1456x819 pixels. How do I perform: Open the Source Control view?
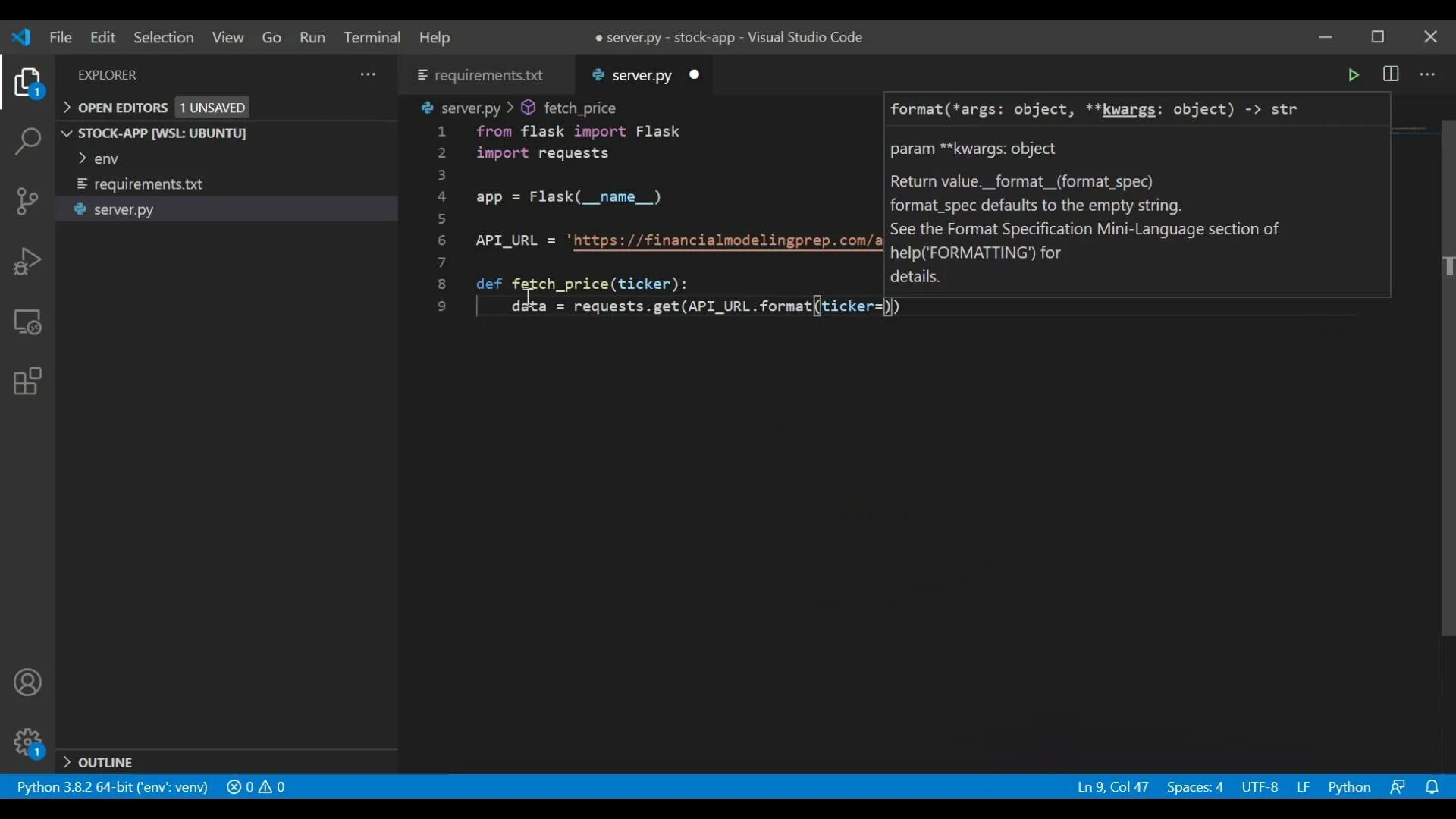(x=27, y=201)
